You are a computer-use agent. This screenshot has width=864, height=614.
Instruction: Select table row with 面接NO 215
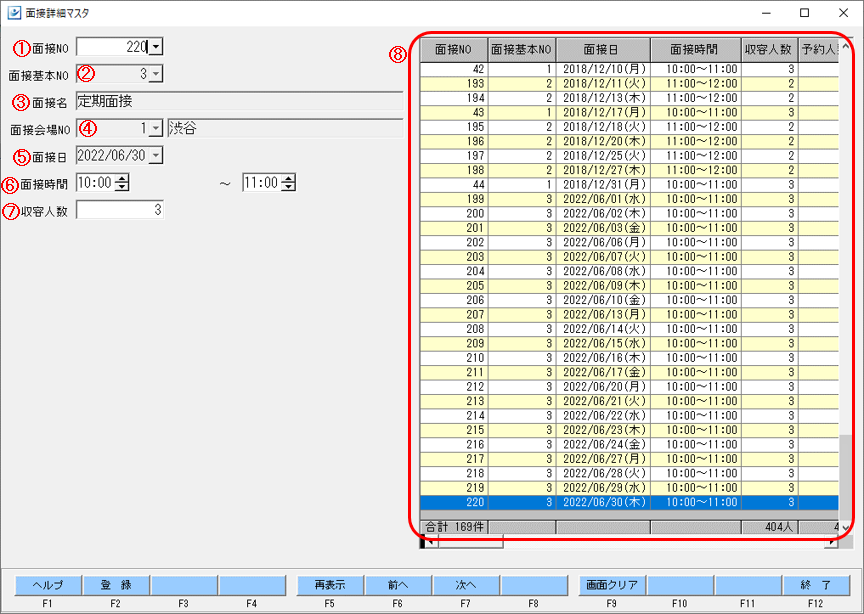click(x=629, y=430)
